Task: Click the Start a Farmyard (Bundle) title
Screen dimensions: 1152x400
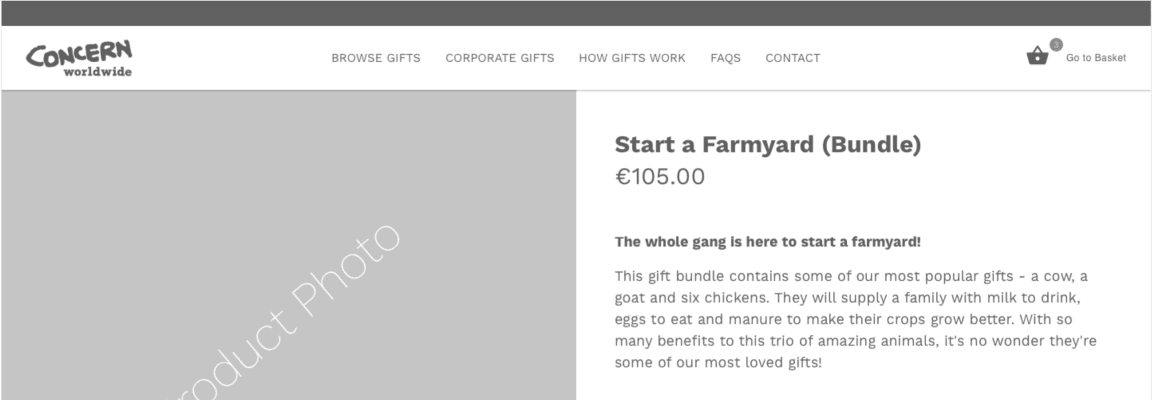Action: pos(767,145)
